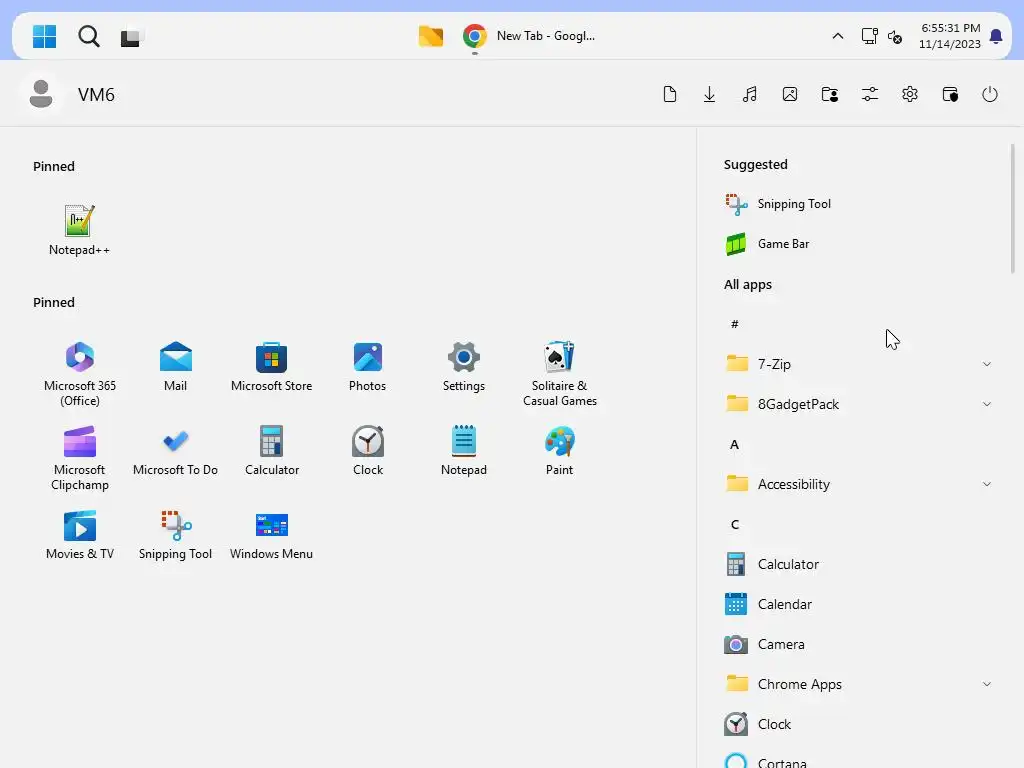This screenshot has height=768, width=1024.
Task: Open the pinned Mail app
Action: [175, 366]
